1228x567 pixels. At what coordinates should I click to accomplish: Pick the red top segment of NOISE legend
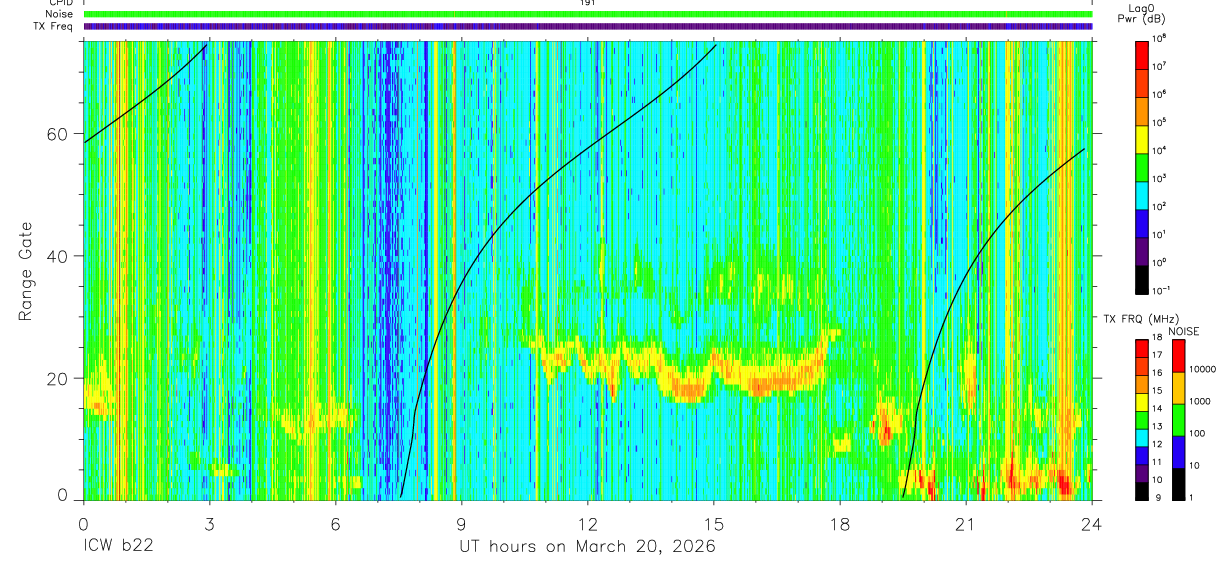(x=1179, y=356)
